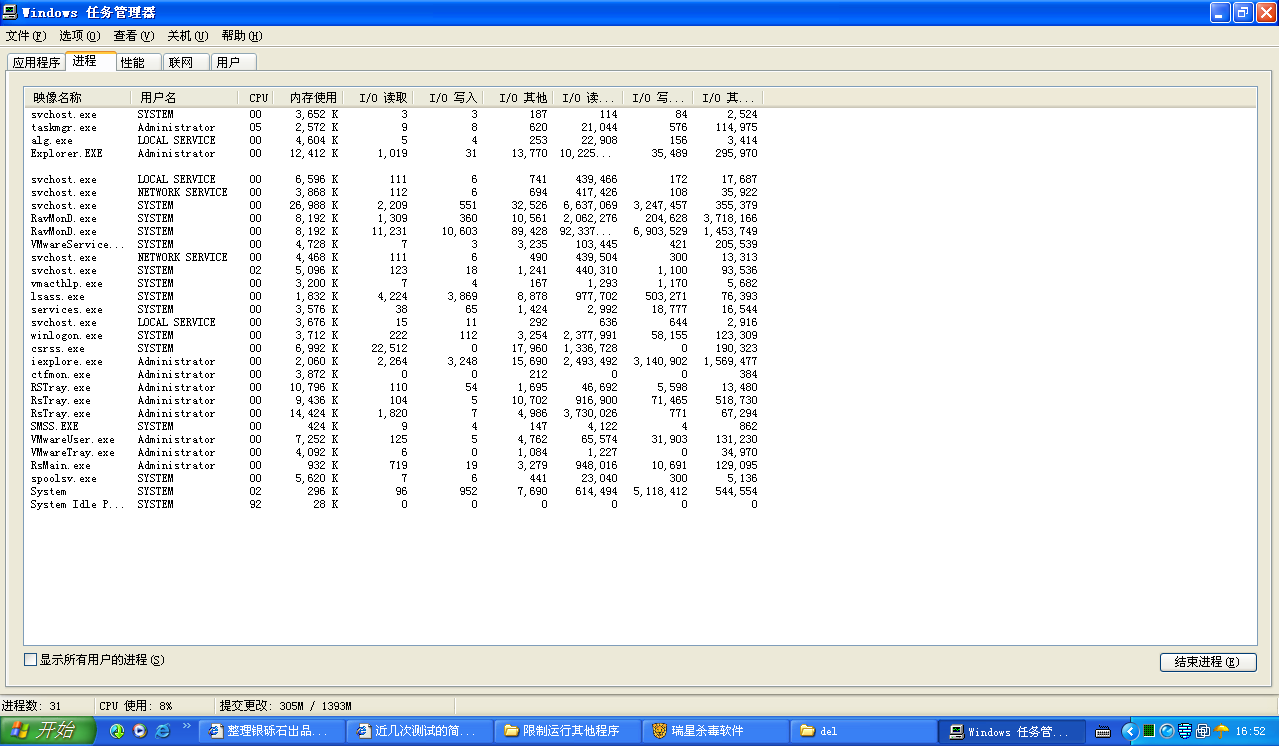The width and height of the screenshot is (1279, 746).
Task: Open the 关机(U) menu
Action: pyautogui.click(x=188, y=36)
